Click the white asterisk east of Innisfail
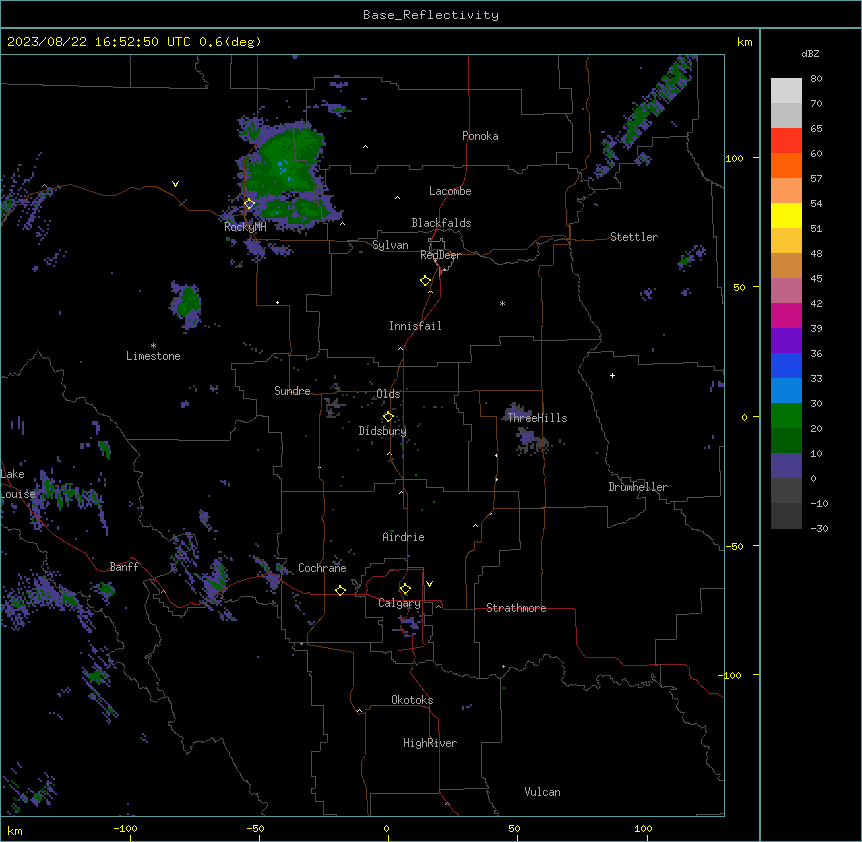The height and width of the screenshot is (842, 862). point(502,303)
